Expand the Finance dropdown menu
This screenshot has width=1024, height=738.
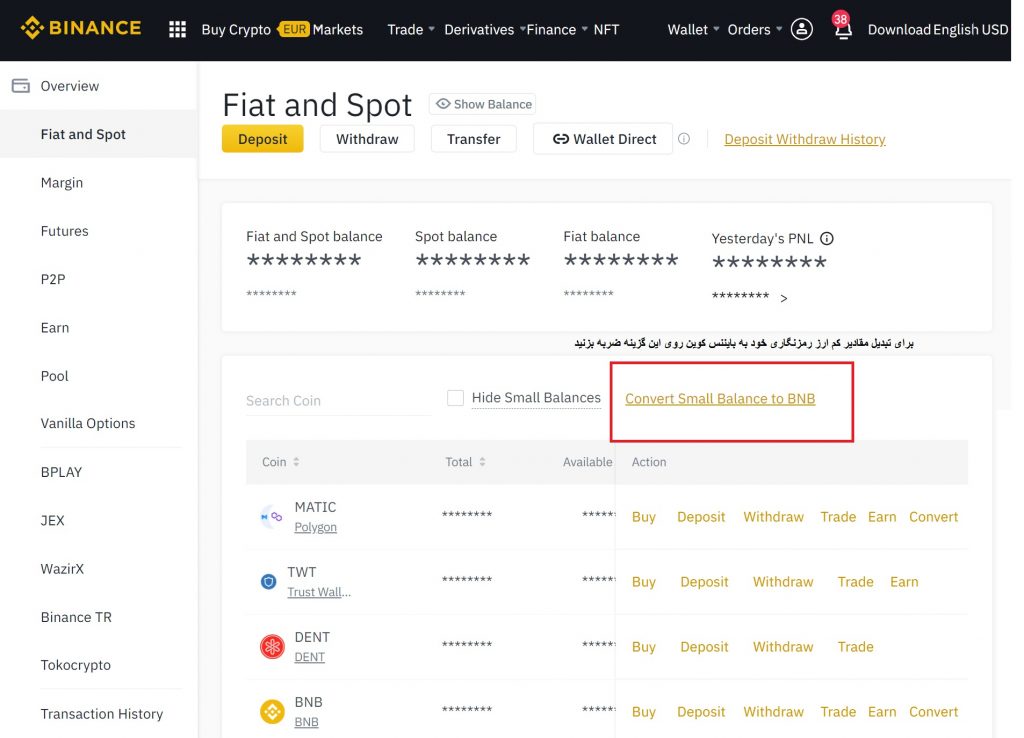pyautogui.click(x=557, y=29)
